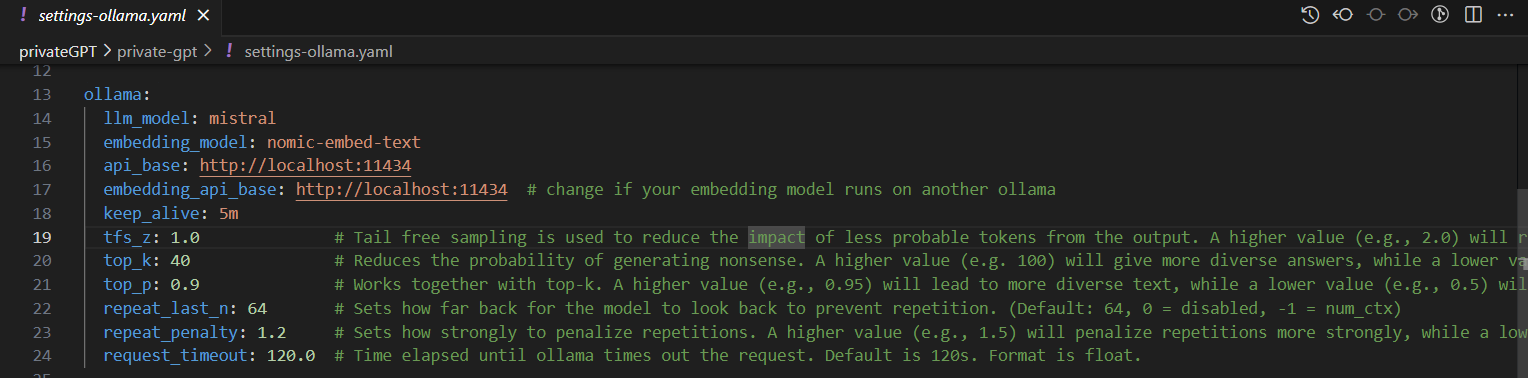Follow the embedding_api_base localhost link
The width and height of the screenshot is (1528, 378).
pyautogui.click(x=402, y=190)
